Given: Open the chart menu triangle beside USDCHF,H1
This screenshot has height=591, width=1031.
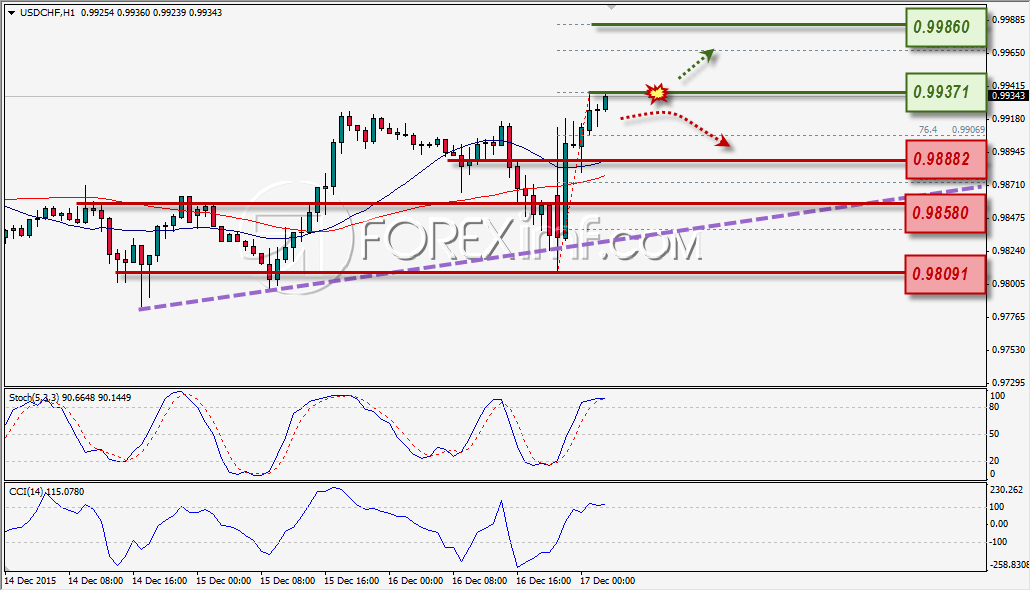Looking at the screenshot, I should [x=11, y=12].
